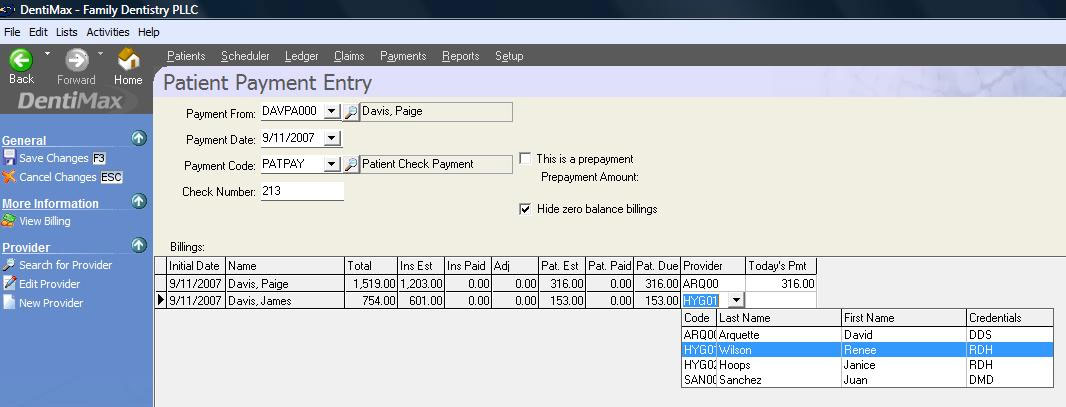Search the Payment Code lookup magnifier
This screenshot has height=407, width=1066.
coord(350,164)
